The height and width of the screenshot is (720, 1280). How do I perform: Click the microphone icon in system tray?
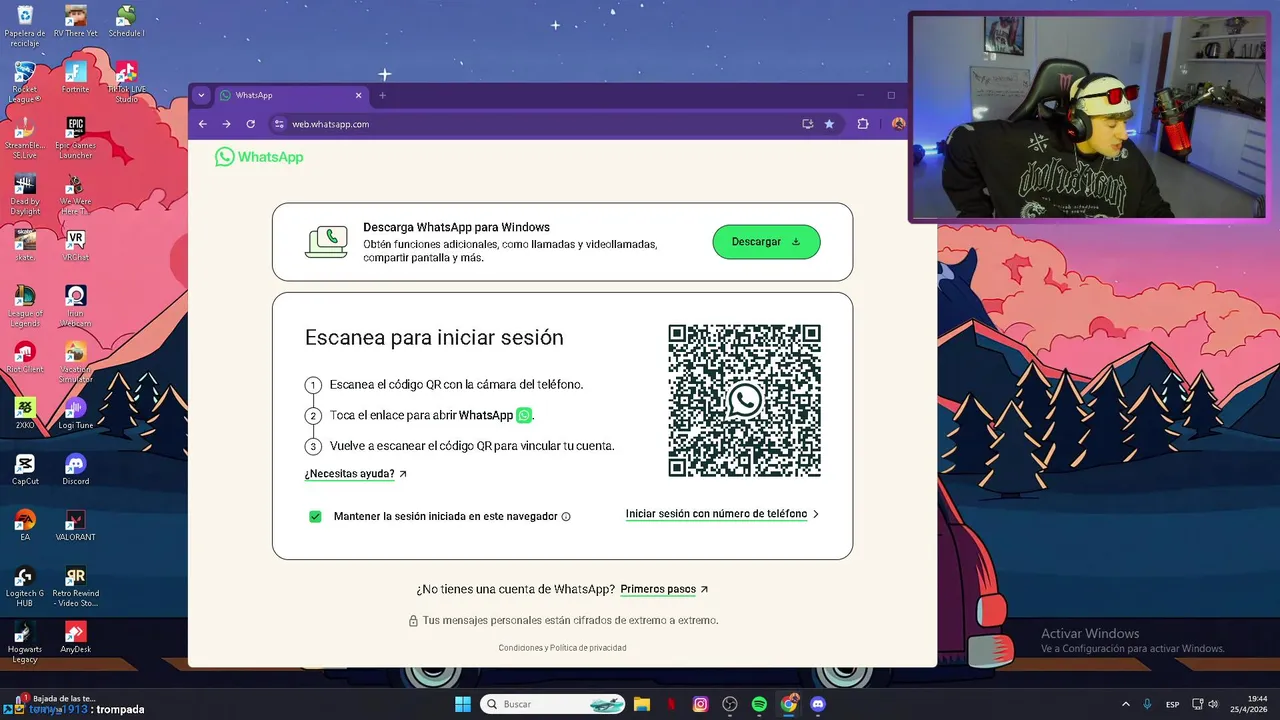(x=1147, y=704)
